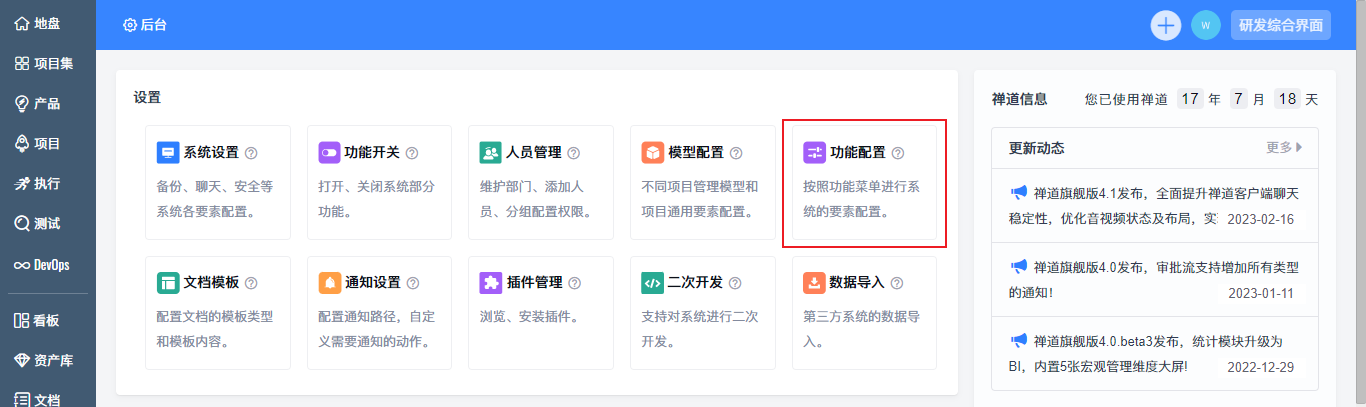This screenshot has height=407, width=1366.
Task: Click the plus quick-create button
Action: (x=1166, y=25)
